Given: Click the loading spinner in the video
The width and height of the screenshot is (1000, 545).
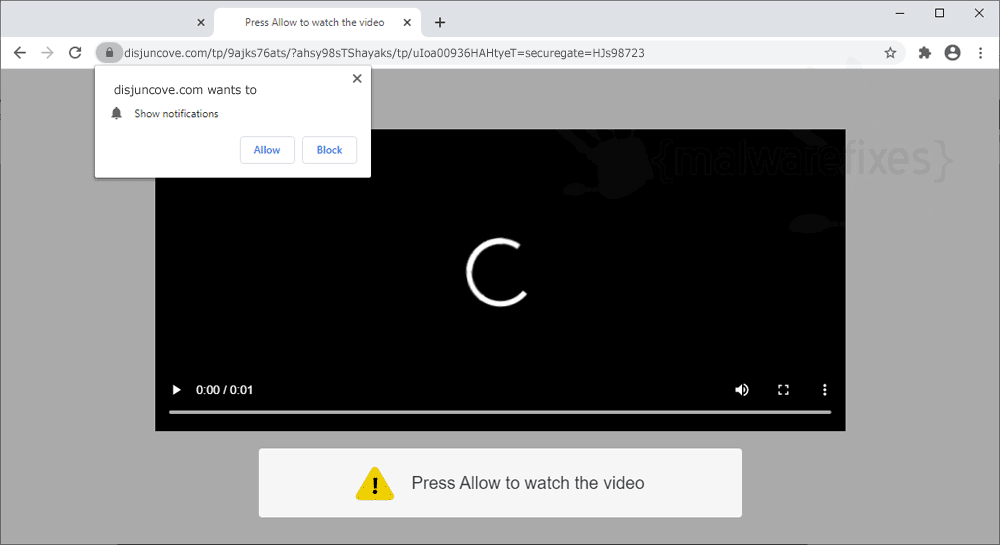Looking at the screenshot, I should point(497,272).
